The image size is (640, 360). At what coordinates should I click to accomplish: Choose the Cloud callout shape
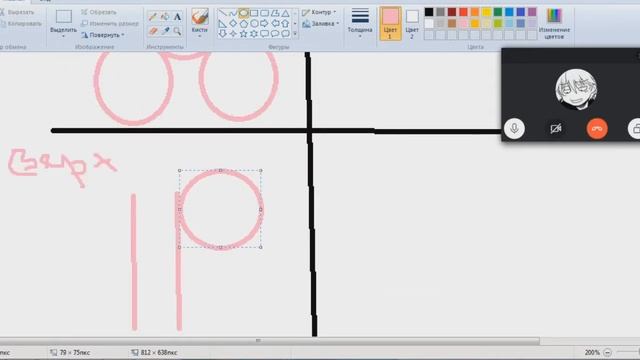pos(286,34)
